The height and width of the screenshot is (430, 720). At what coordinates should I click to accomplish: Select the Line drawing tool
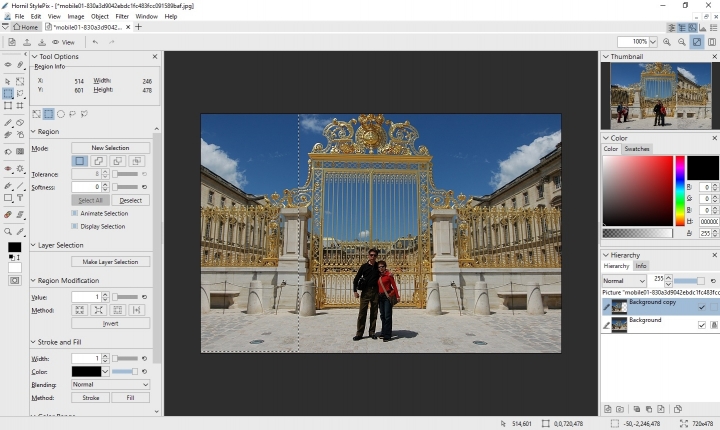click(x=20, y=186)
